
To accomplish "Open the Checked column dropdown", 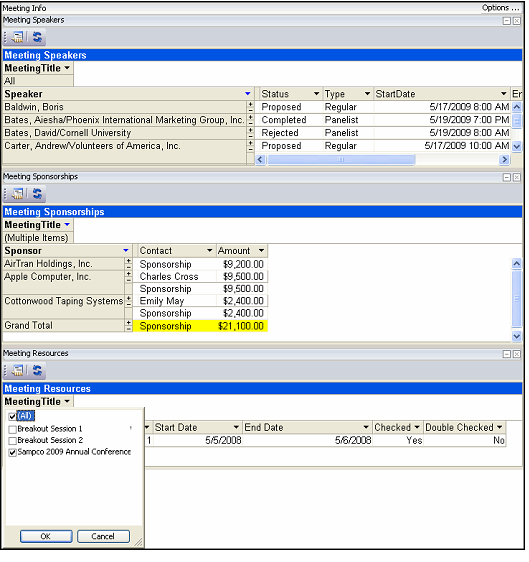I will pyautogui.click(x=417, y=428).
